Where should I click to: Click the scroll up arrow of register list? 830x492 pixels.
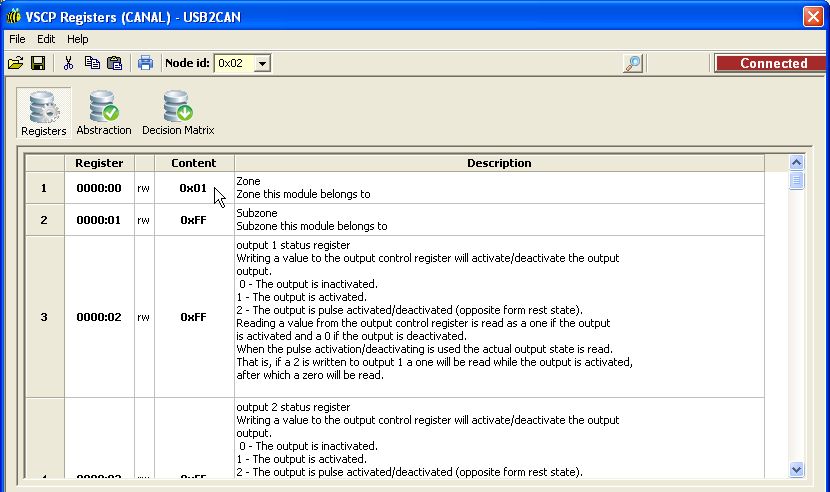796,162
